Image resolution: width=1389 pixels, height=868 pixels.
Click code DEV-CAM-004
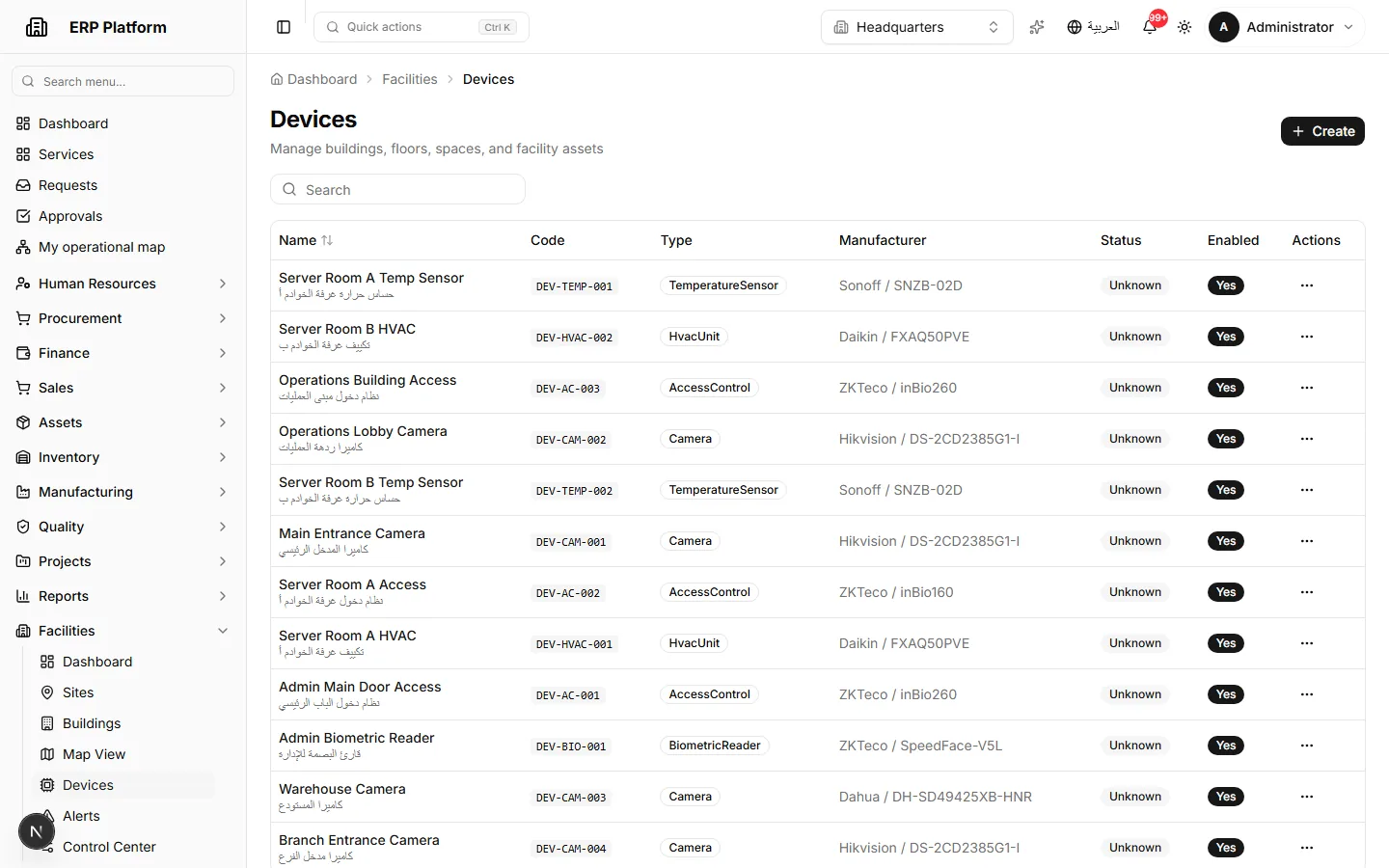571,849
